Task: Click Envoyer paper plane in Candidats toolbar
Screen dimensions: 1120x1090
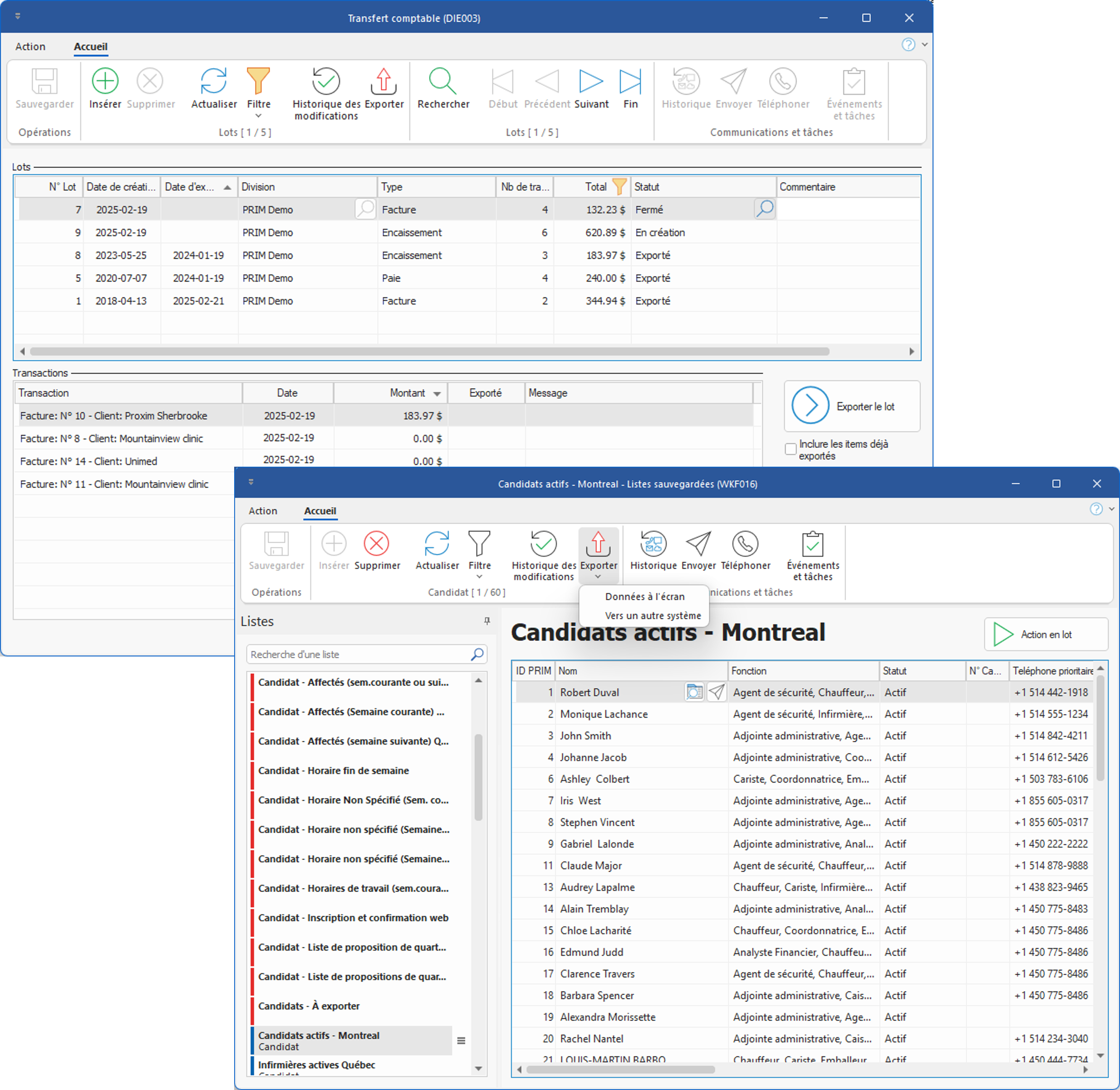Action: (699, 543)
